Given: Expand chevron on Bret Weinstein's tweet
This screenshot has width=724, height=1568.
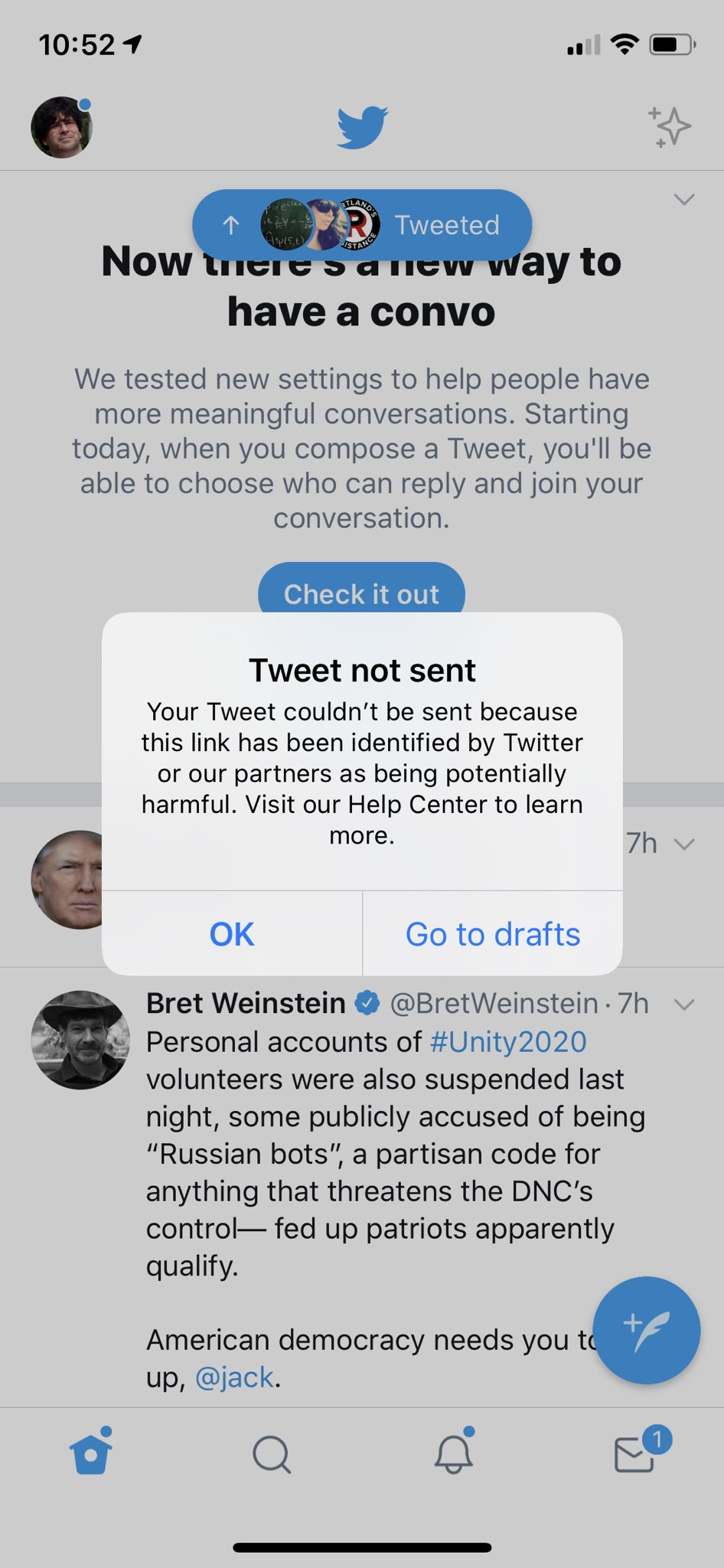Looking at the screenshot, I should tap(683, 1004).
